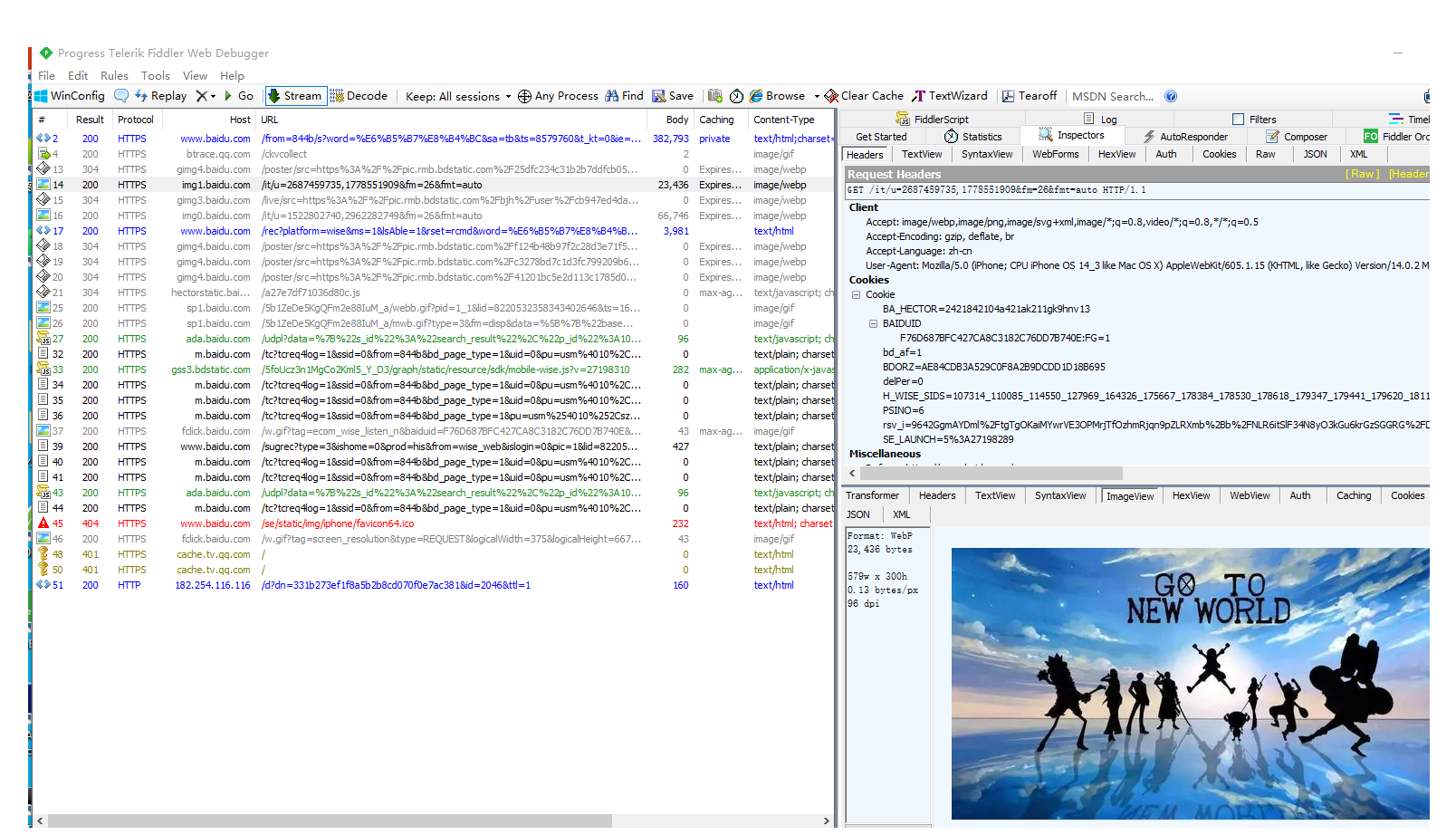Image resolution: width=1456 pixels, height=835 pixels.
Task: Click the Tearoff toolbar button
Action: point(1030,96)
